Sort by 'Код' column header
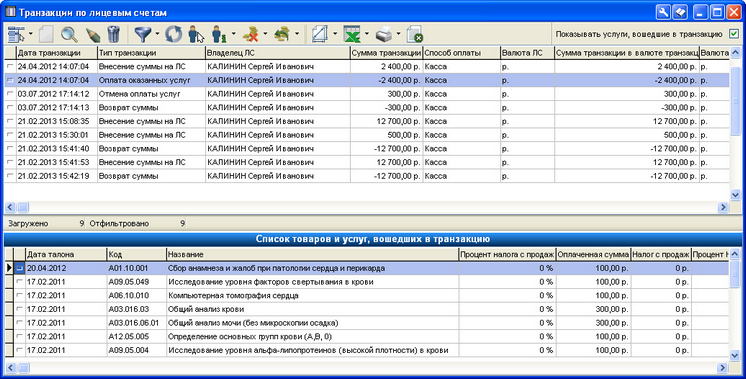The height and width of the screenshot is (379, 746). [x=136, y=254]
